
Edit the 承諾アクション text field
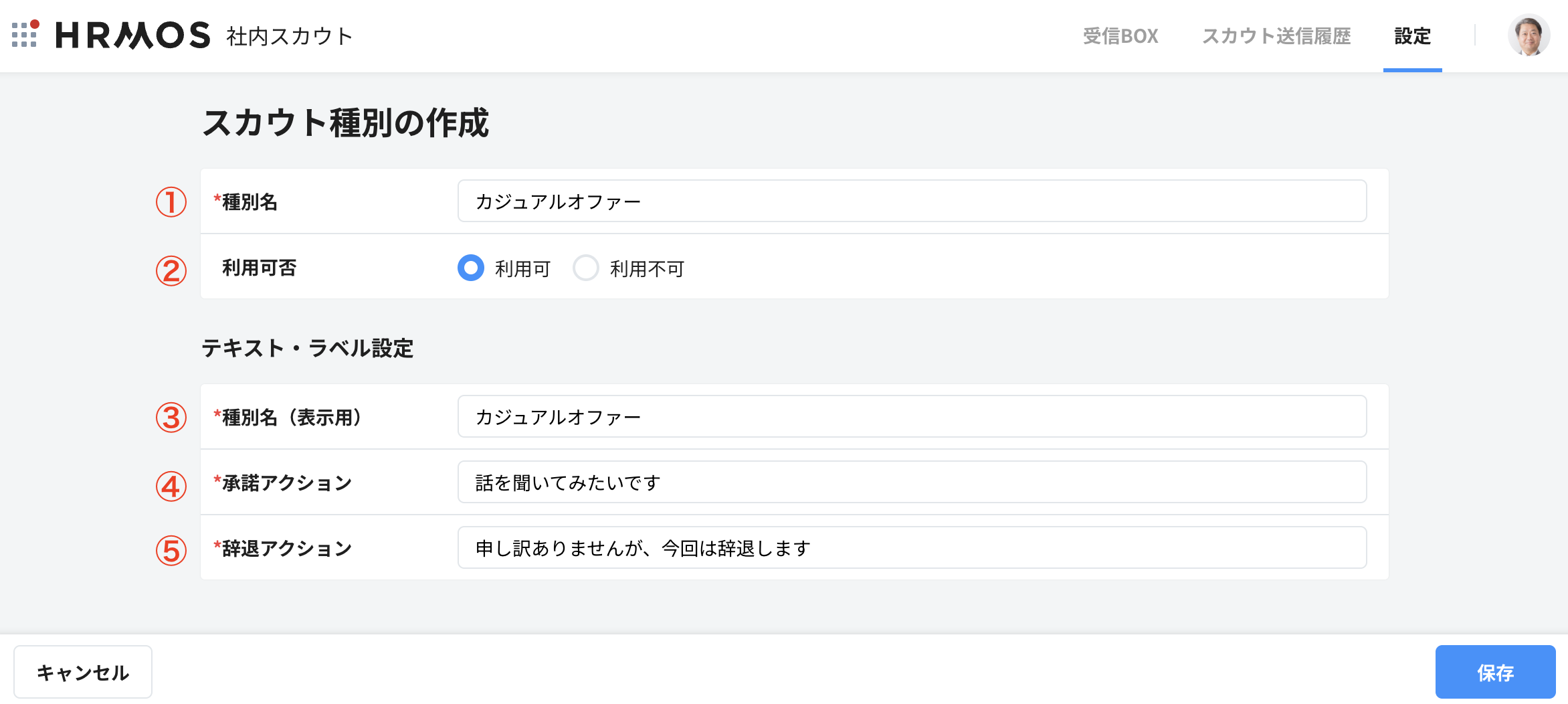tap(912, 482)
